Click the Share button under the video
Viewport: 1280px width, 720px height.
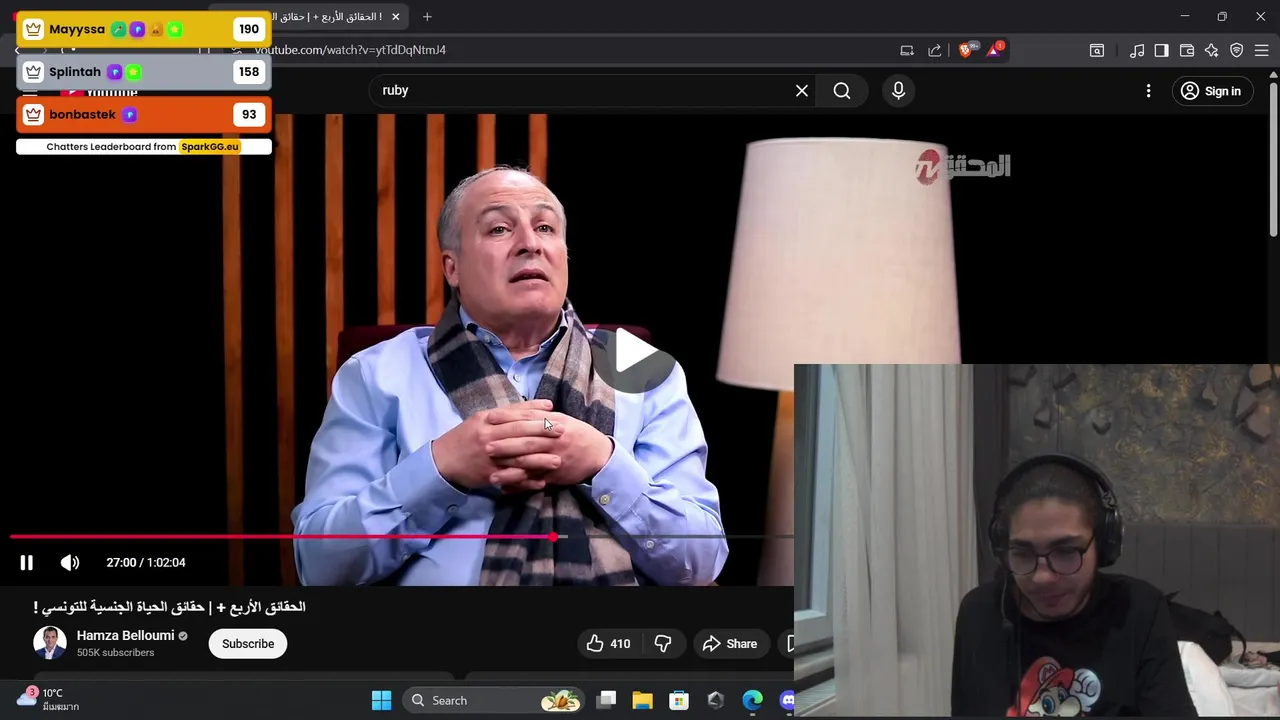click(x=730, y=644)
